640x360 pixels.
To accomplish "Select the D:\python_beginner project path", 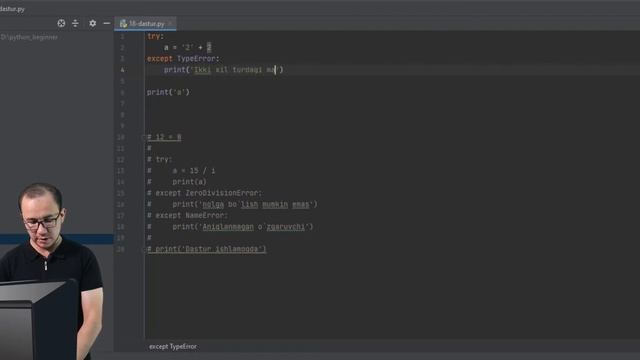I will (x=29, y=37).
